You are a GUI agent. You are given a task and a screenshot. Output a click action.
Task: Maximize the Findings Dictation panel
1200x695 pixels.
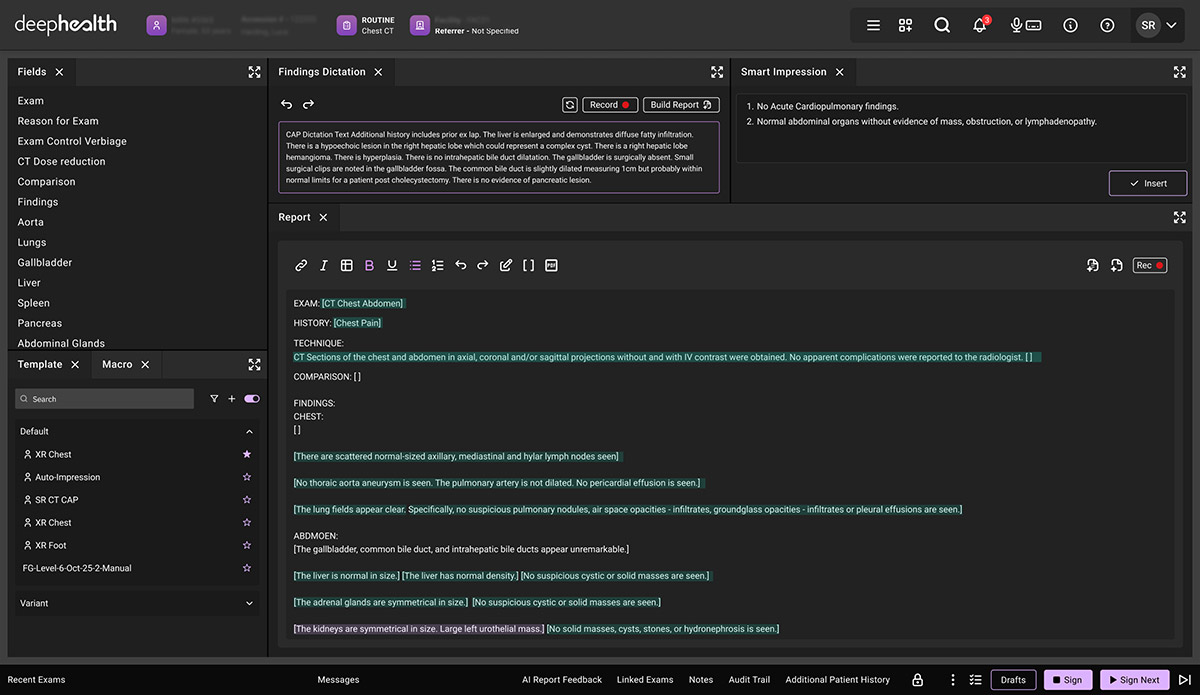click(717, 72)
